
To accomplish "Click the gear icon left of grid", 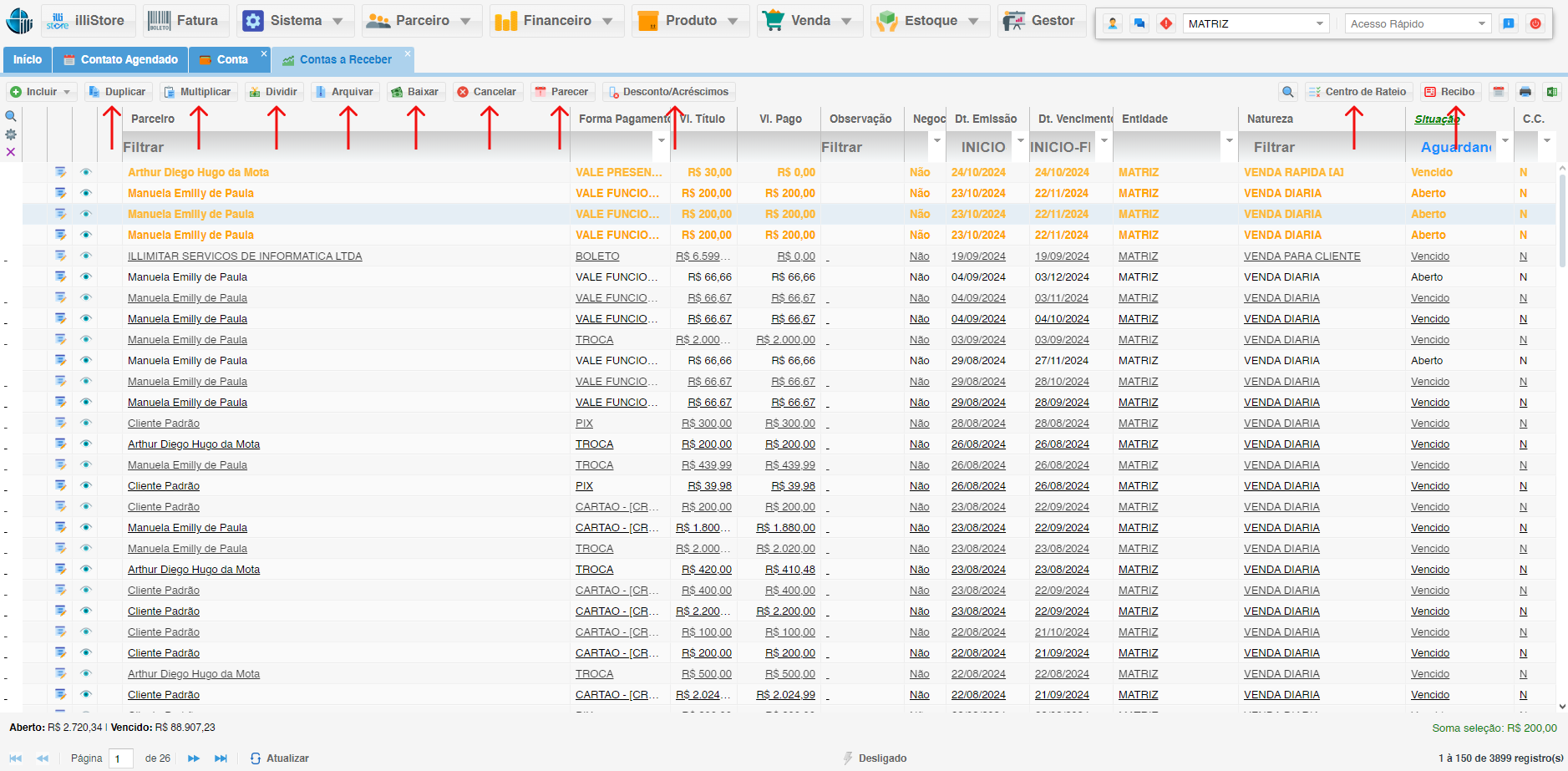I will coord(11,134).
